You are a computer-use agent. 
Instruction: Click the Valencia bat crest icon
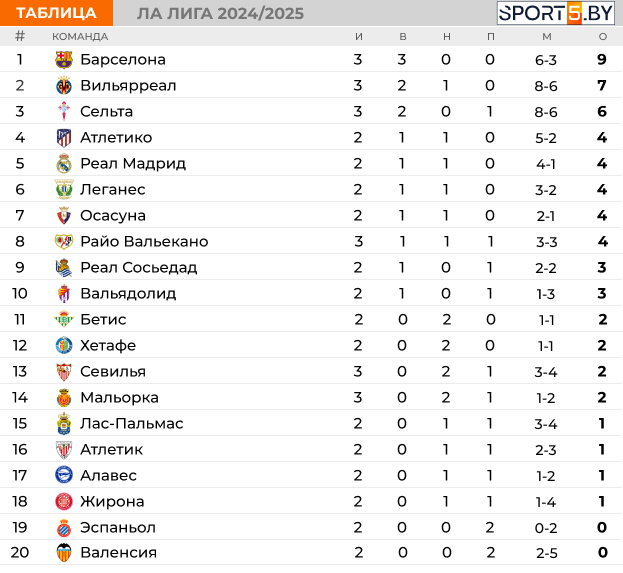tap(64, 553)
